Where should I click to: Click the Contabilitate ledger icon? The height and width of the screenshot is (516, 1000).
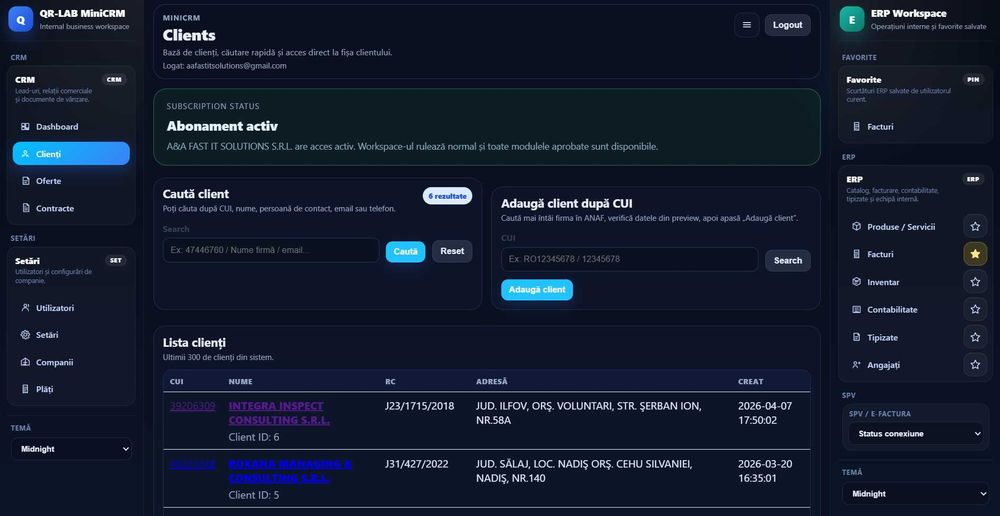[857, 309]
